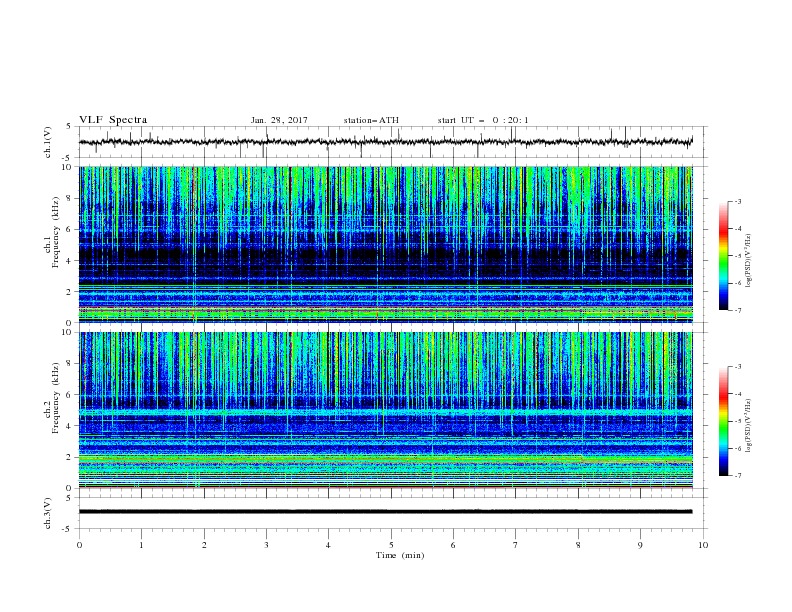Click the "-5" value on ch.2 colorbar
Screen dimensions: 792x612
(x=737, y=421)
